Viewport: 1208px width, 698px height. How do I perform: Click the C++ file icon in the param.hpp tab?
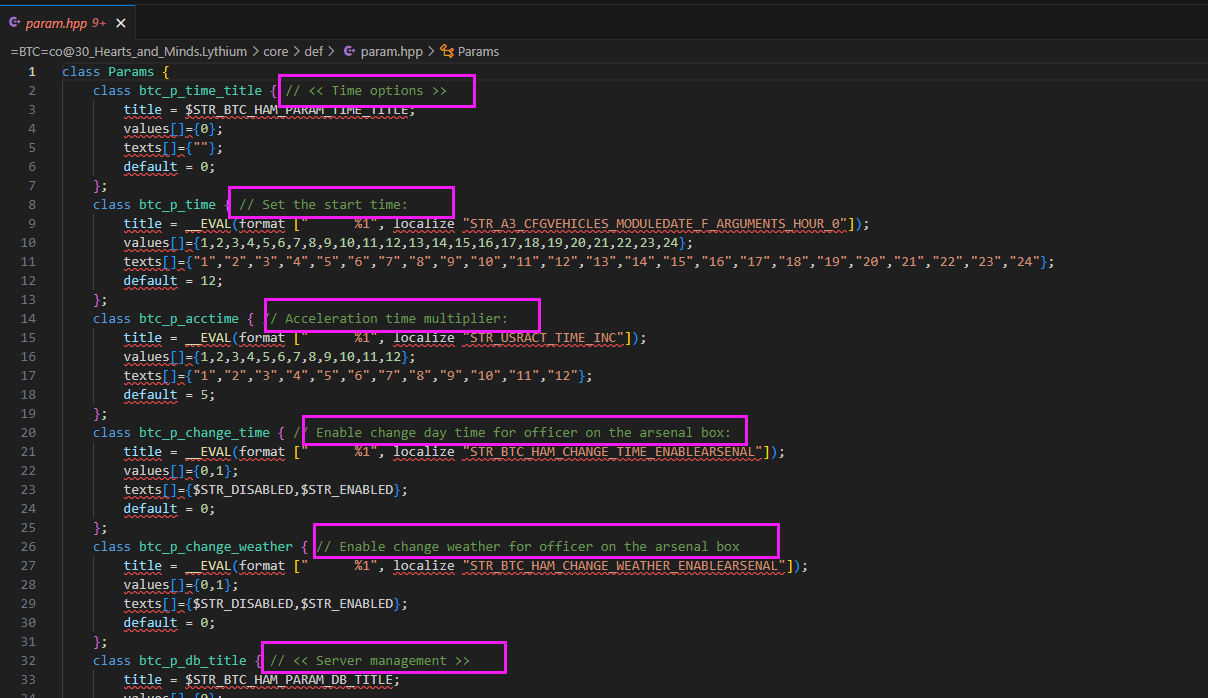click(x=15, y=22)
